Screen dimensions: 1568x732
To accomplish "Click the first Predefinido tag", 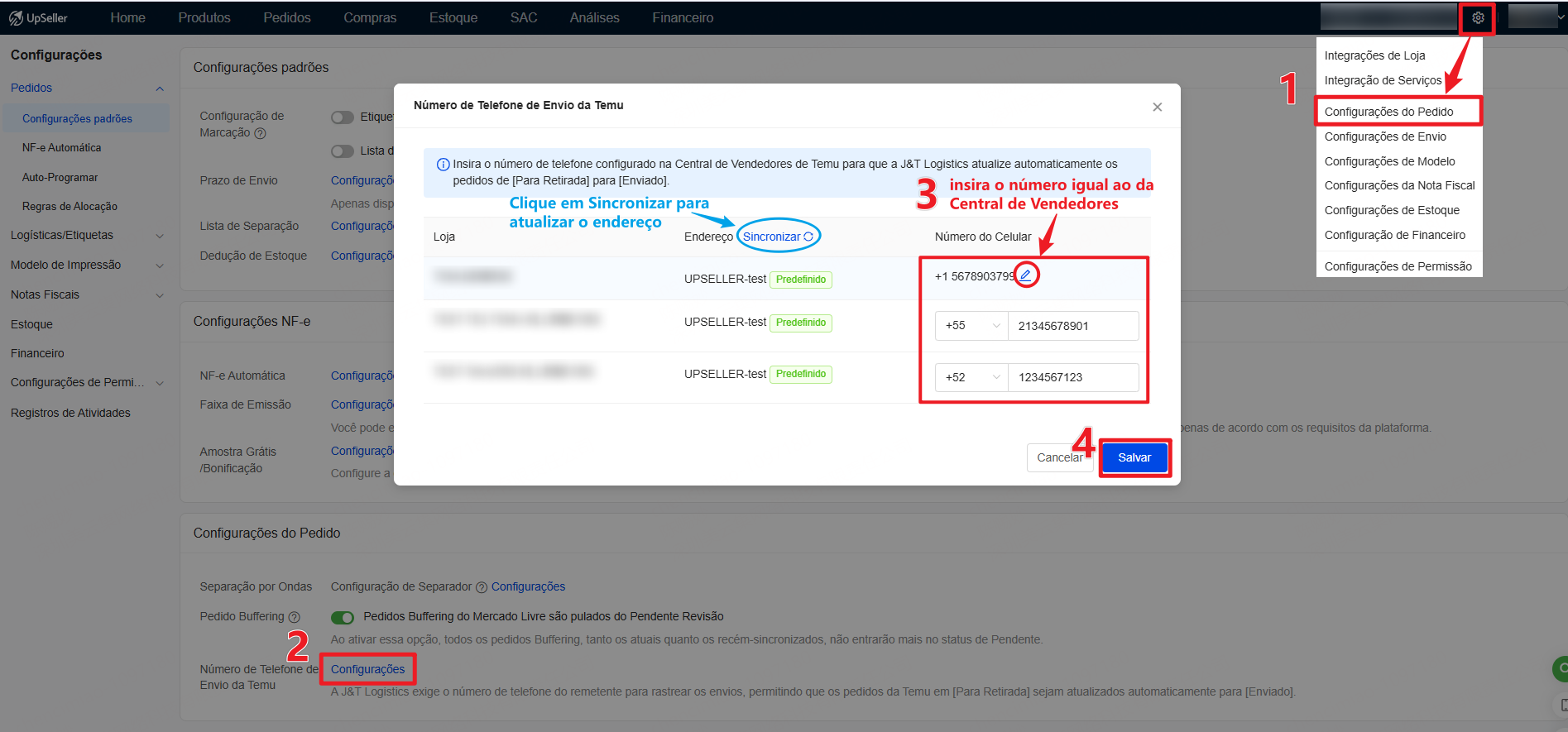I will tap(801, 280).
